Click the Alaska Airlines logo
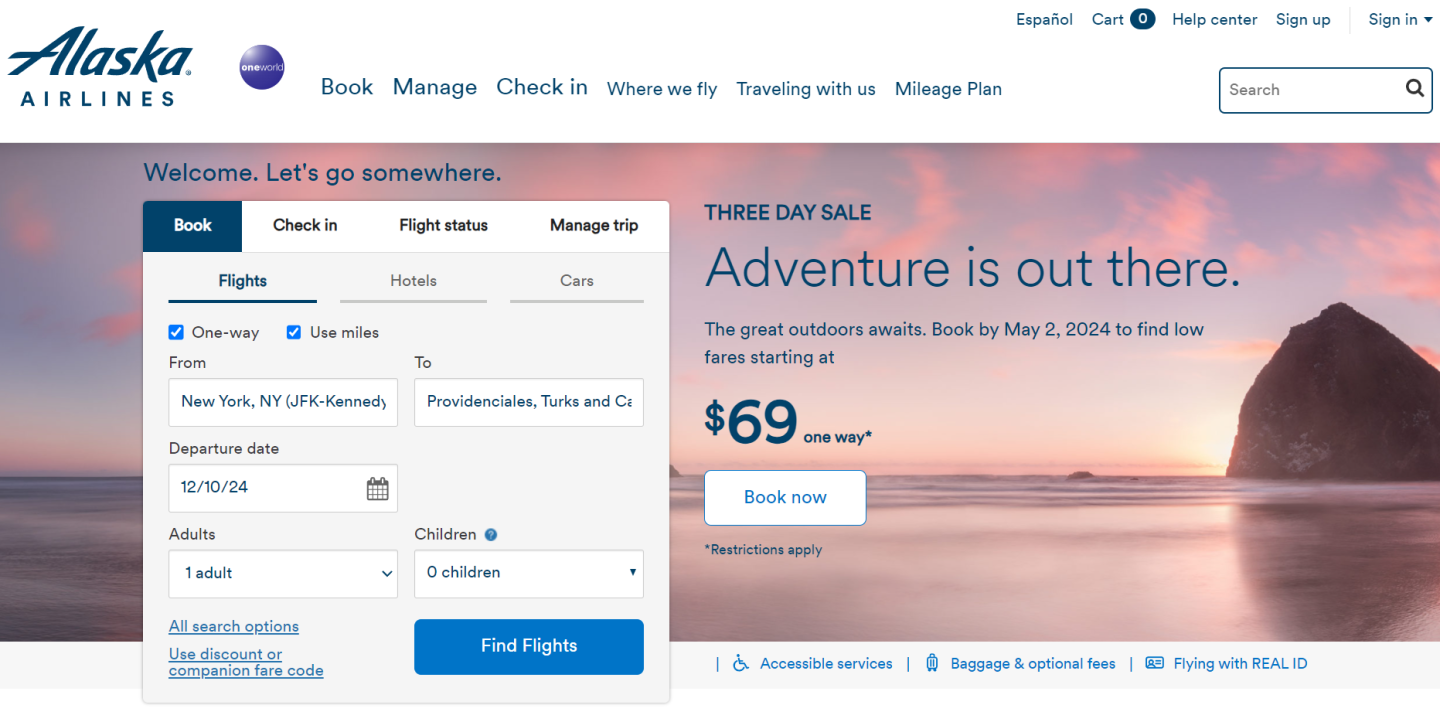The image size is (1440, 722). [100, 68]
